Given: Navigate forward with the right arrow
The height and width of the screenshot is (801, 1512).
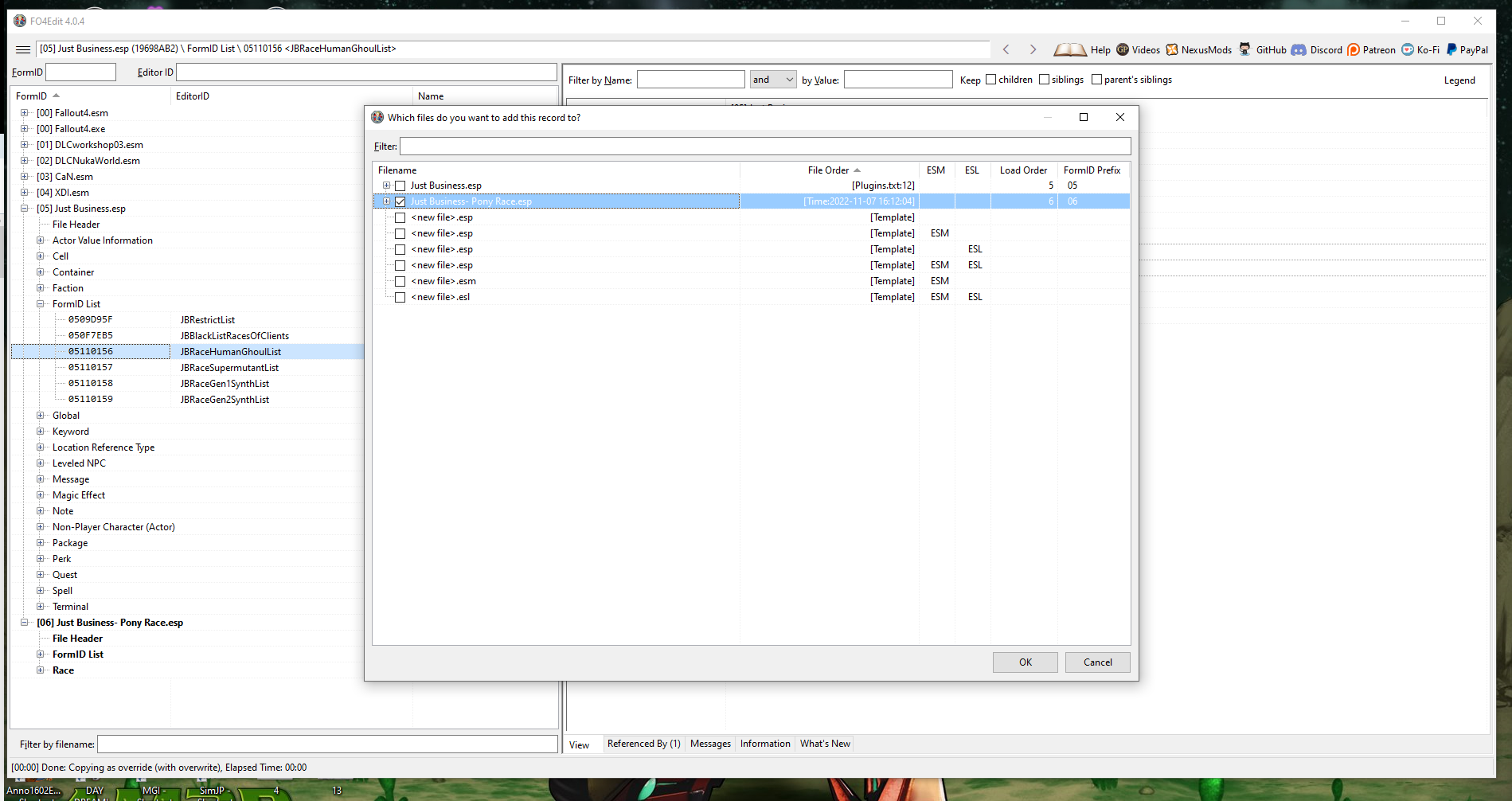Looking at the screenshot, I should point(1033,49).
